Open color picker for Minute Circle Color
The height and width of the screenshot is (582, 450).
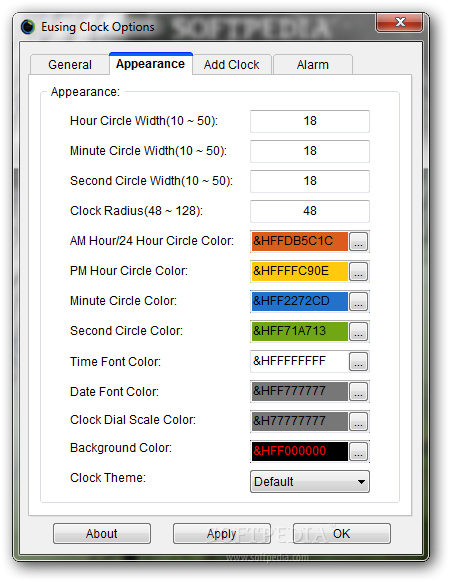coord(358,301)
